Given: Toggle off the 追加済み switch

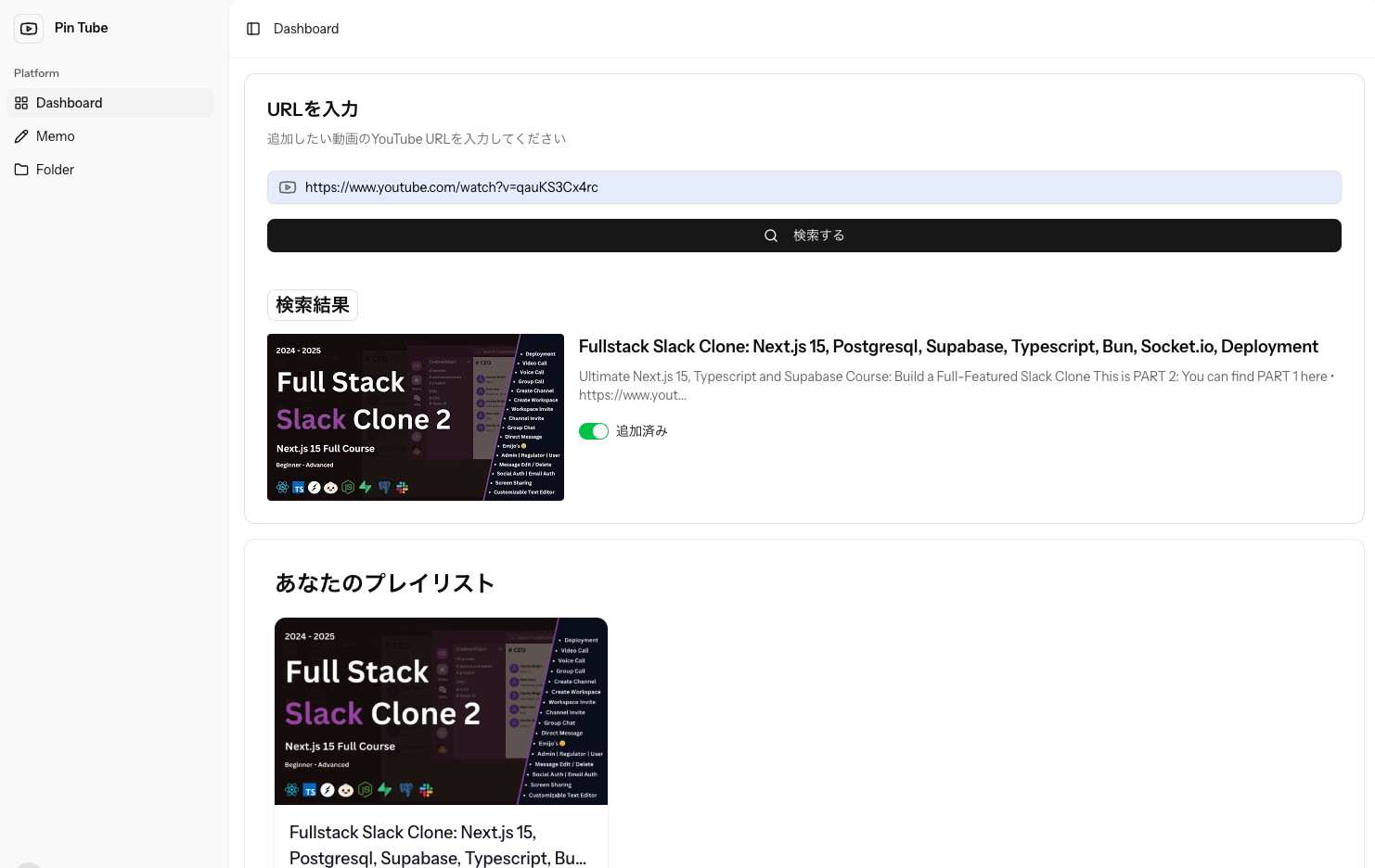Looking at the screenshot, I should pos(594,430).
